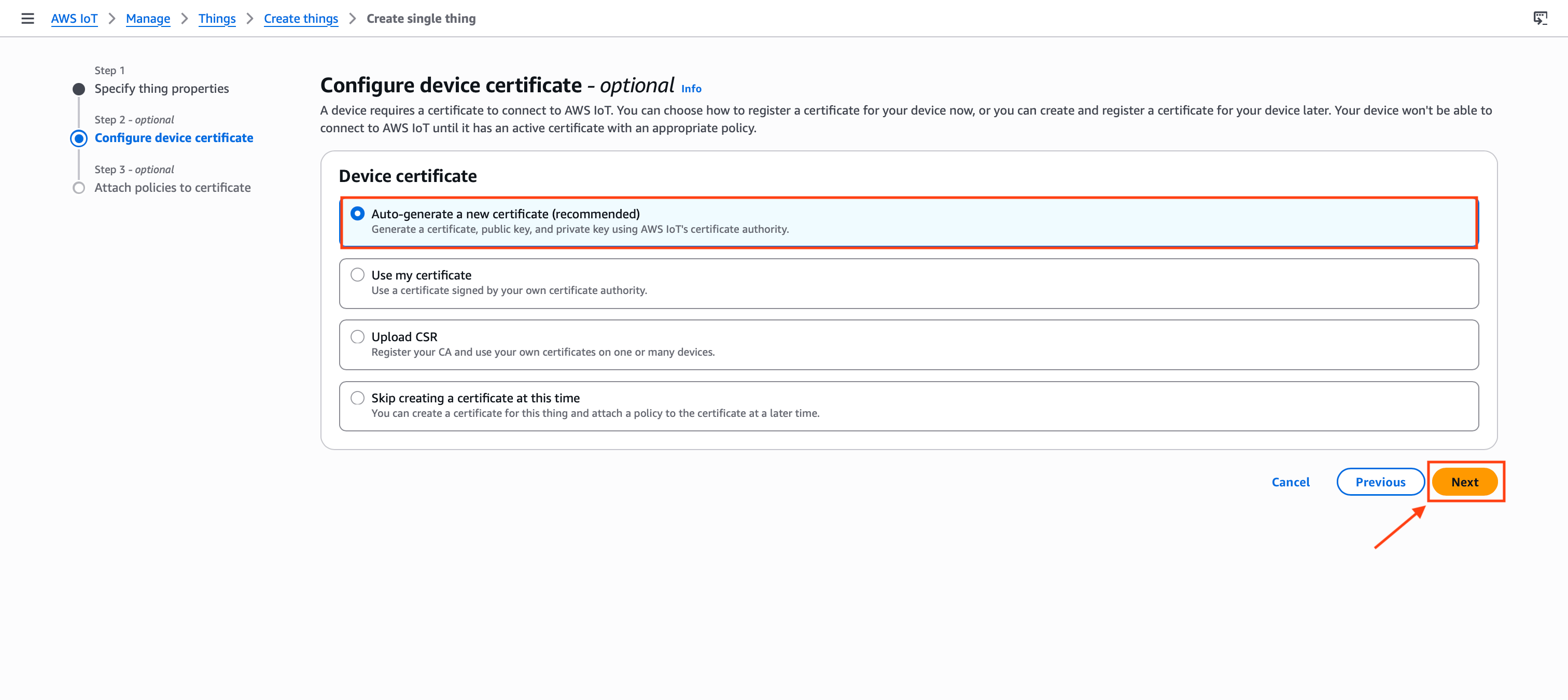Click the Next button
Viewport: 1568px width, 700px height.
1464,482
